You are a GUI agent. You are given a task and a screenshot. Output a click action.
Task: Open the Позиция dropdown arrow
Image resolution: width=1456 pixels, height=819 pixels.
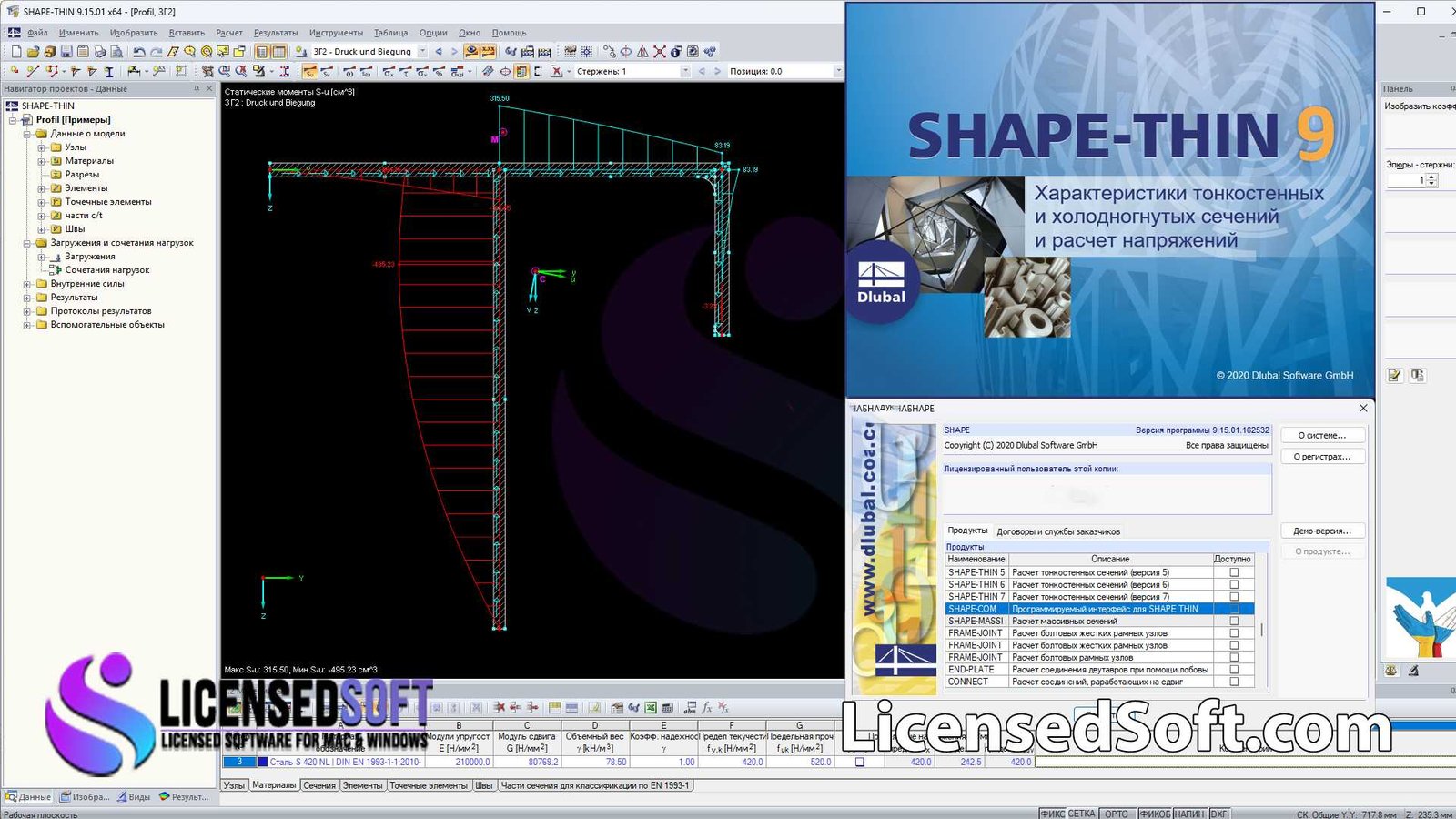838,71
